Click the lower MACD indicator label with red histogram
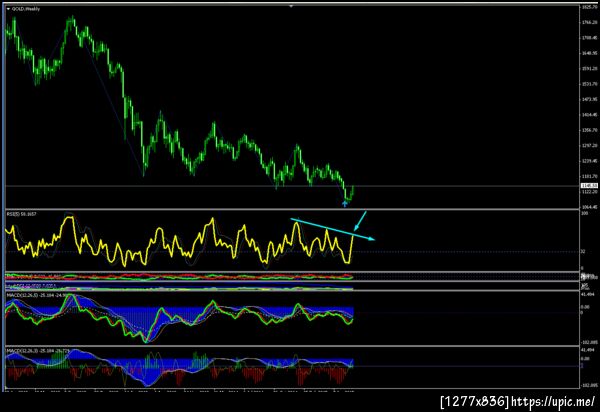The image size is (600, 412). [38, 351]
